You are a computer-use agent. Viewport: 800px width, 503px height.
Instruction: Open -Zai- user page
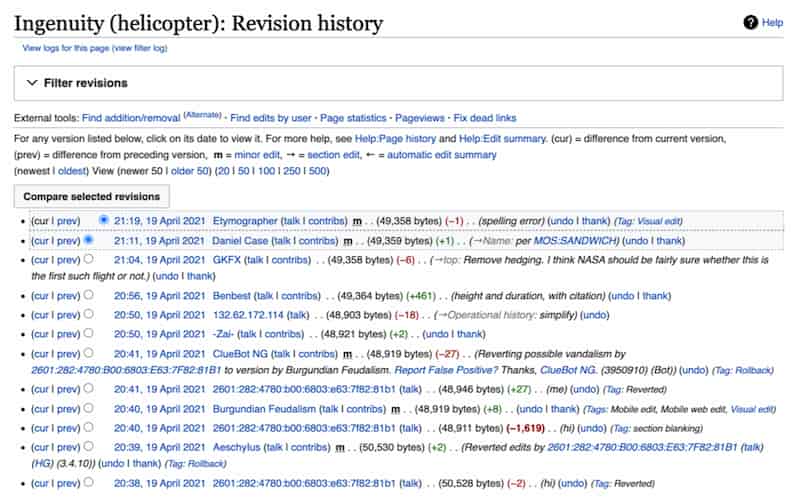pos(223,334)
